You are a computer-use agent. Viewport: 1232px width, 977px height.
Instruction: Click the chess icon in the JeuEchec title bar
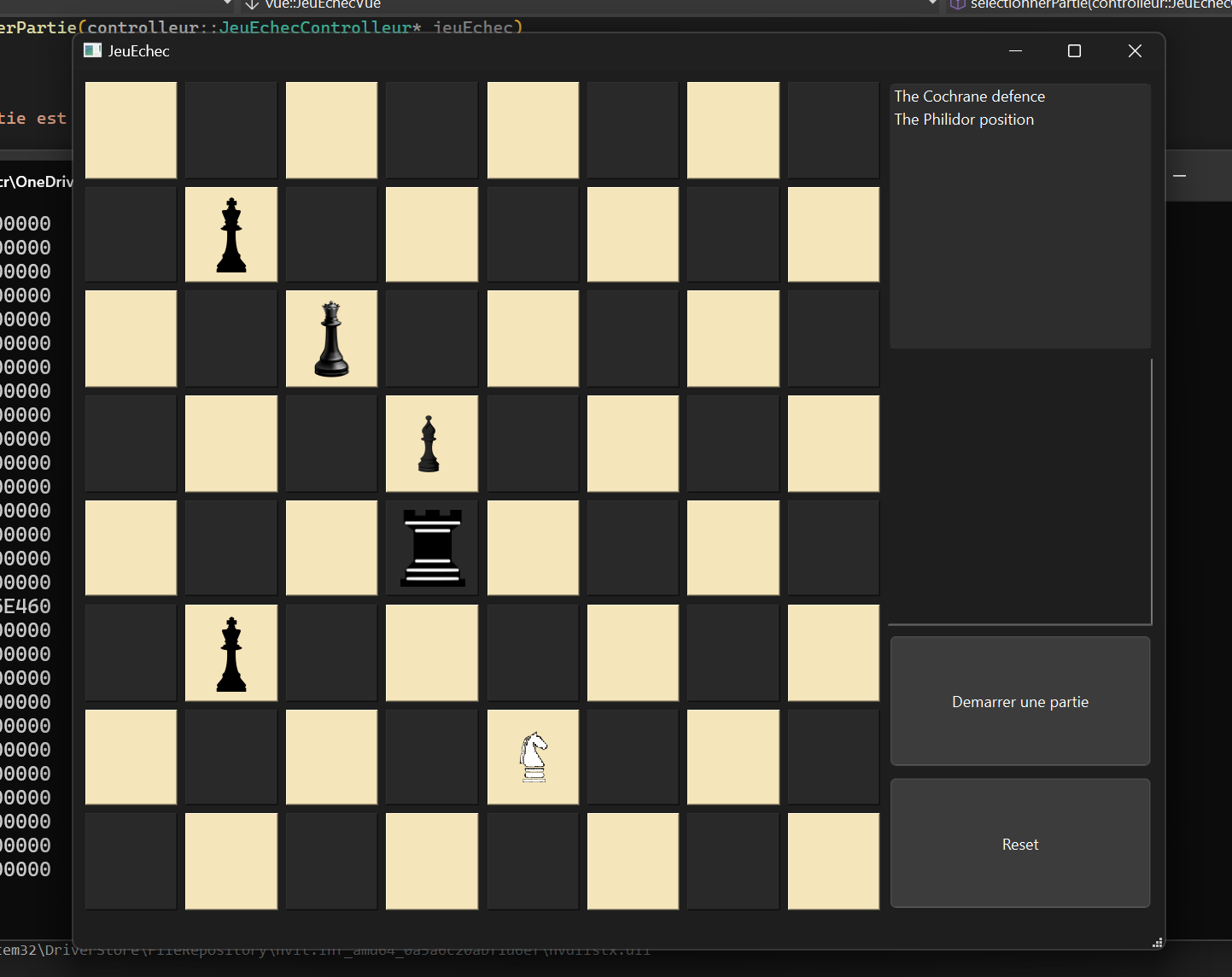[91, 50]
